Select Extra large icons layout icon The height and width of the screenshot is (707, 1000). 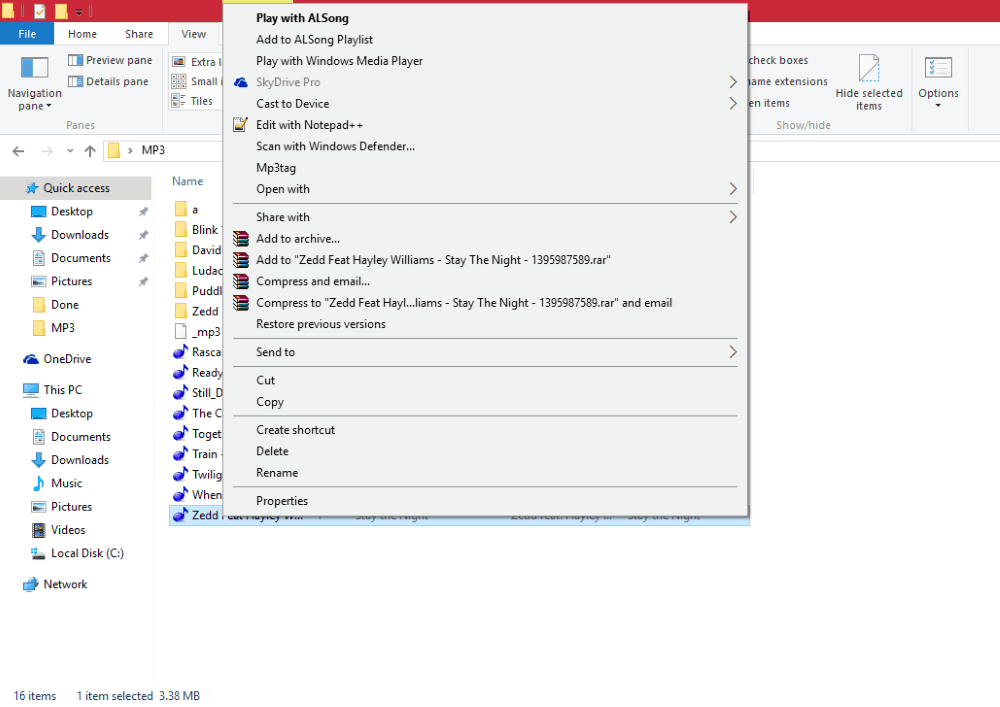(179, 62)
